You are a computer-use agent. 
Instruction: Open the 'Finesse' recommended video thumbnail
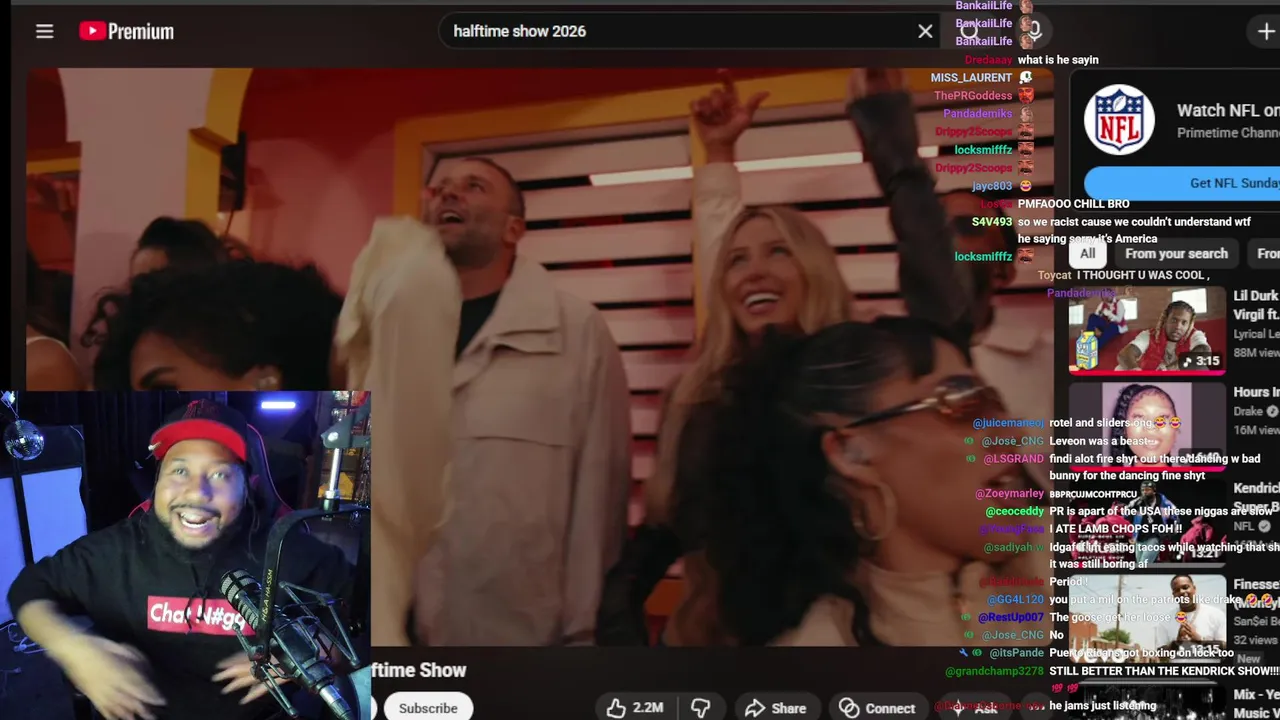1147,617
